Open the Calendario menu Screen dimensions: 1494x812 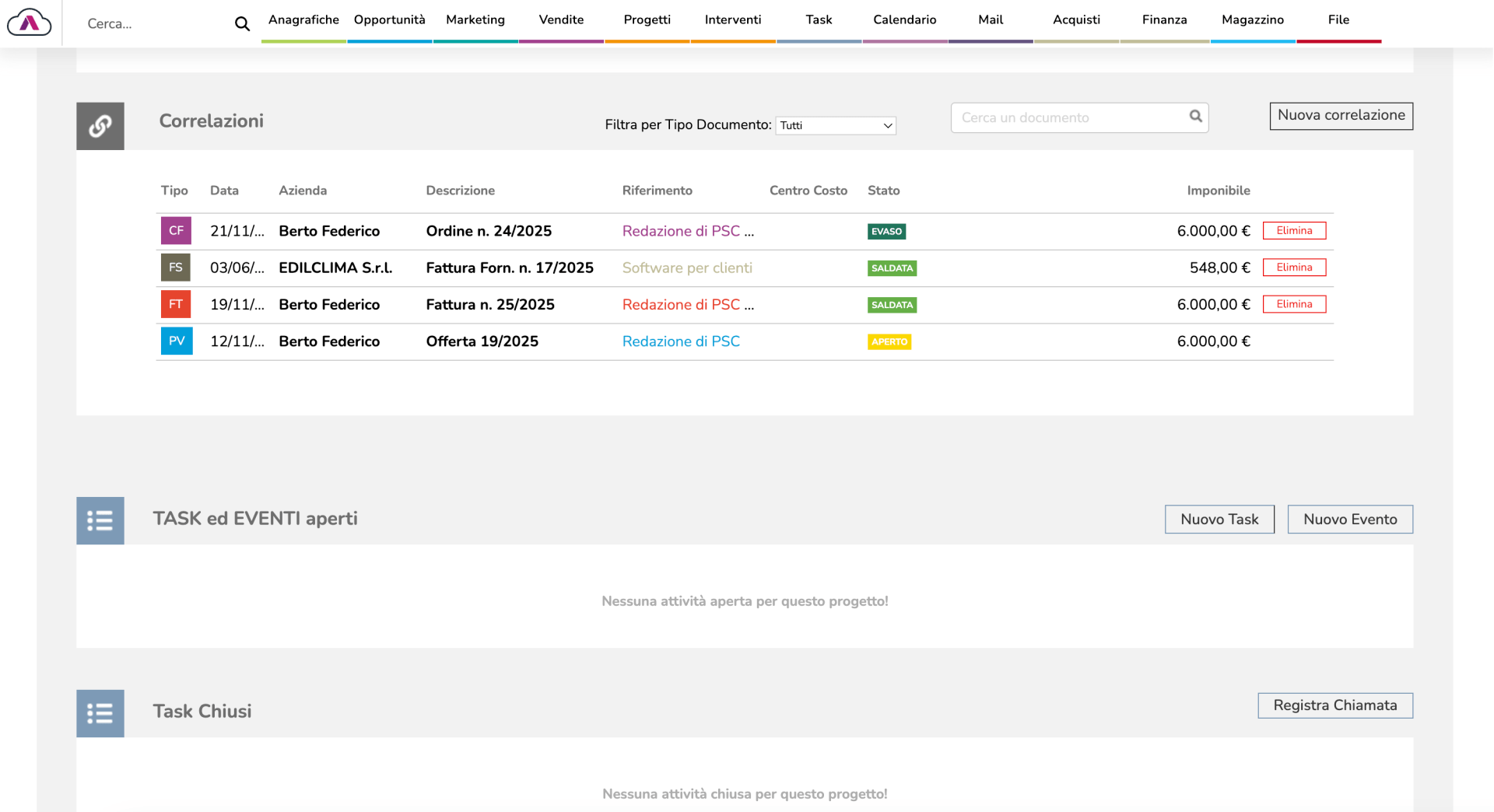pos(904,20)
